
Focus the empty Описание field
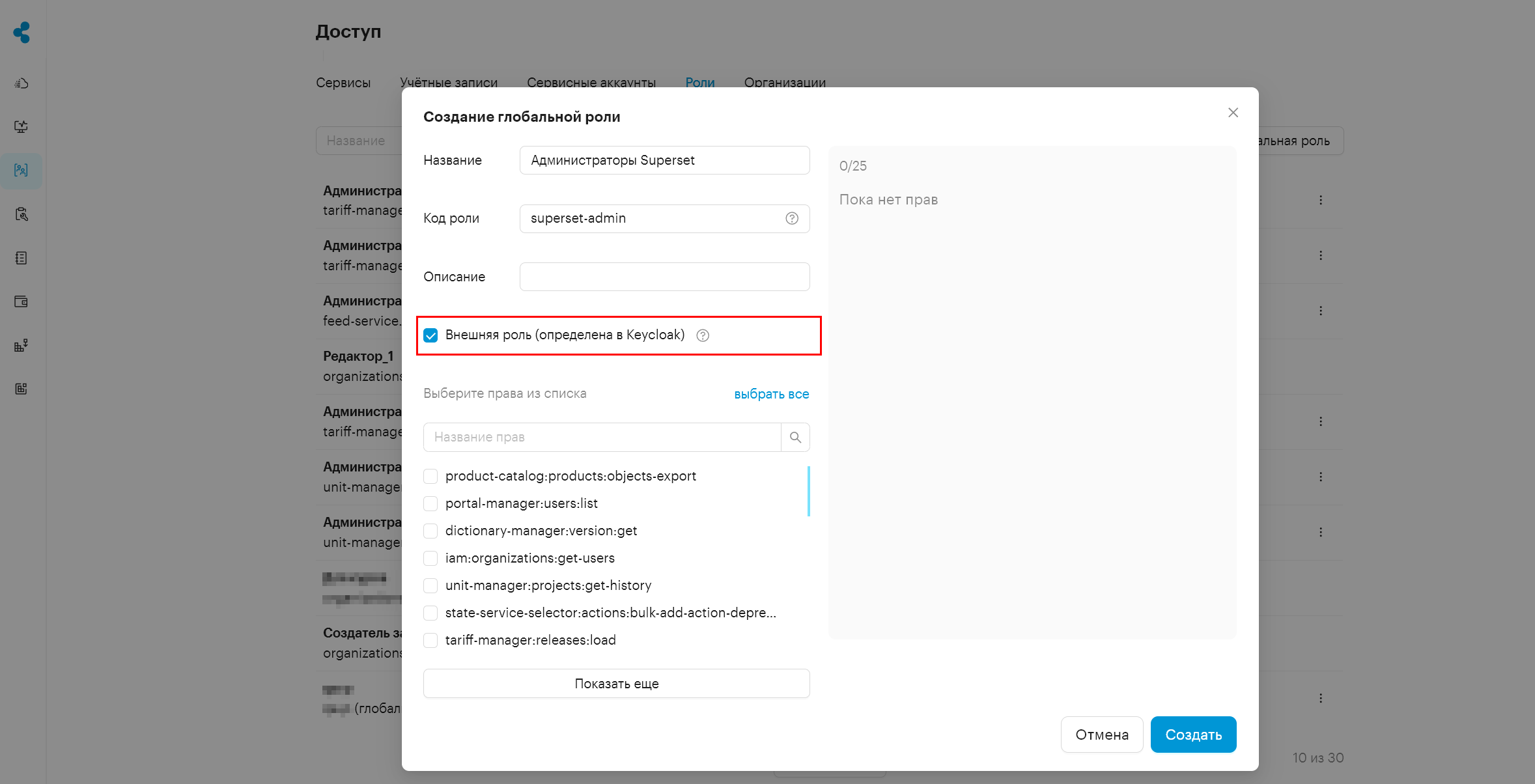click(664, 277)
